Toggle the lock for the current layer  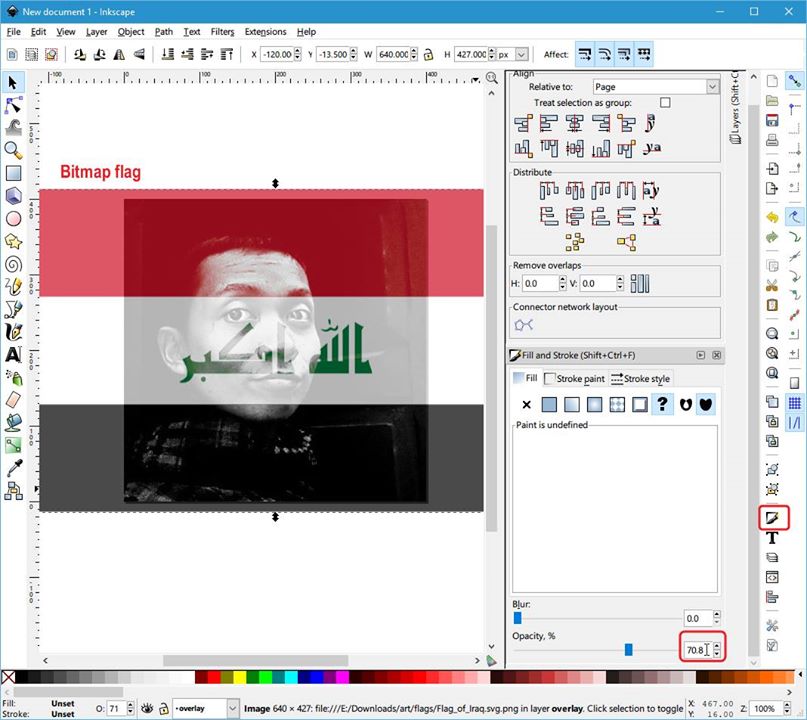[164, 708]
